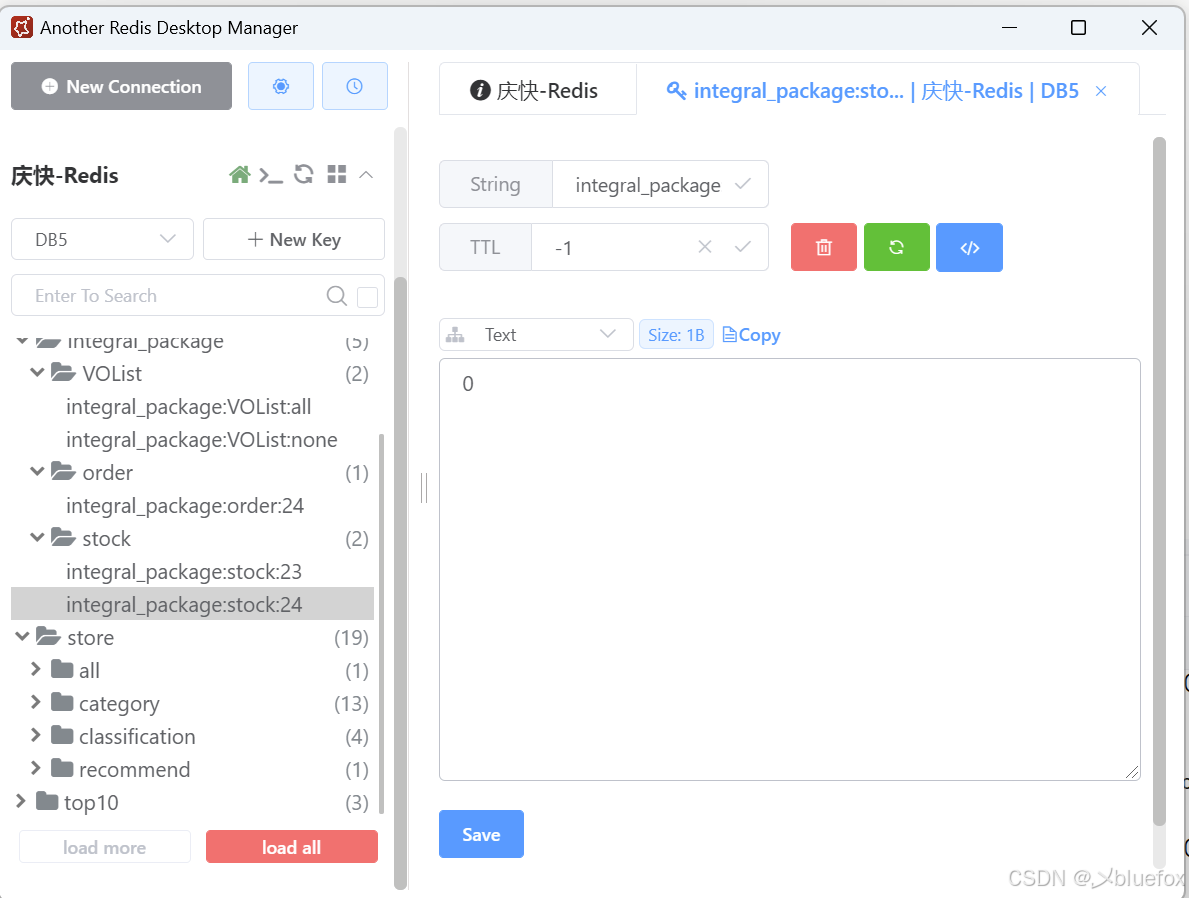
Task: Expand the recommend folder arrow
Action: [36, 768]
